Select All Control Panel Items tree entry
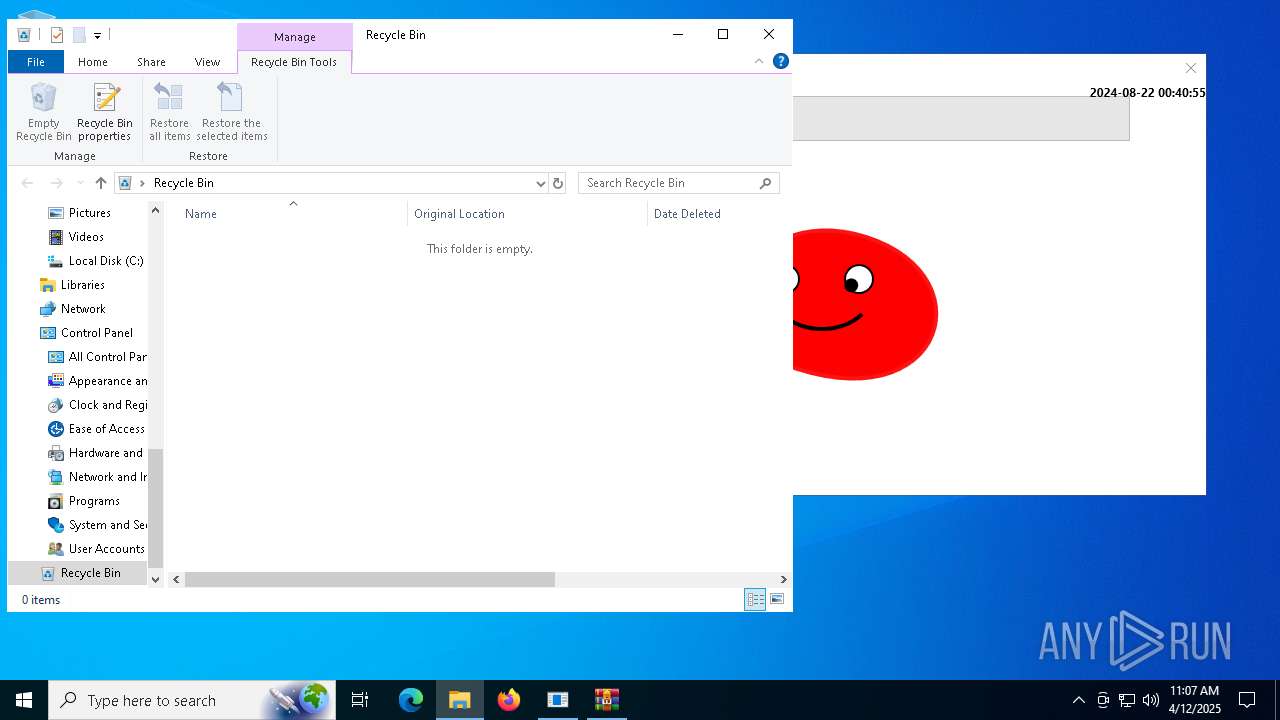This screenshot has width=1280, height=720. [x=107, y=357]
